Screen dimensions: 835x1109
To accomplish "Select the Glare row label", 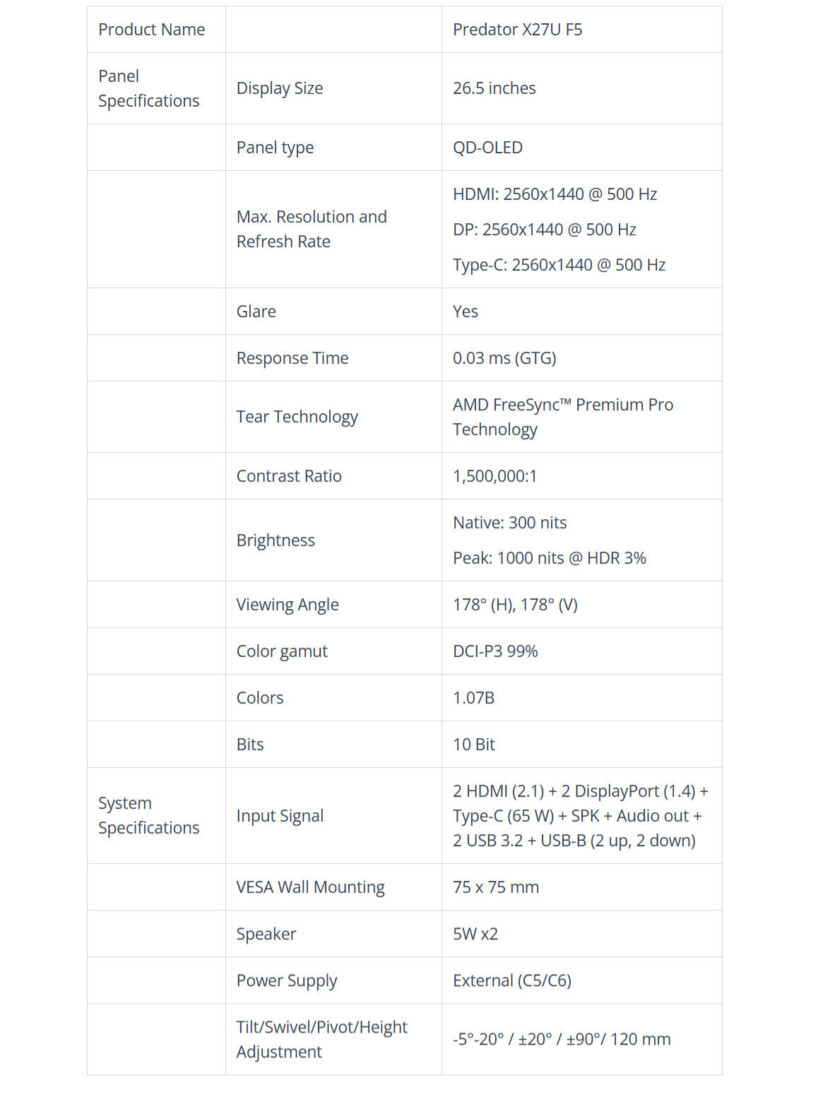I will tap(256, 312).
